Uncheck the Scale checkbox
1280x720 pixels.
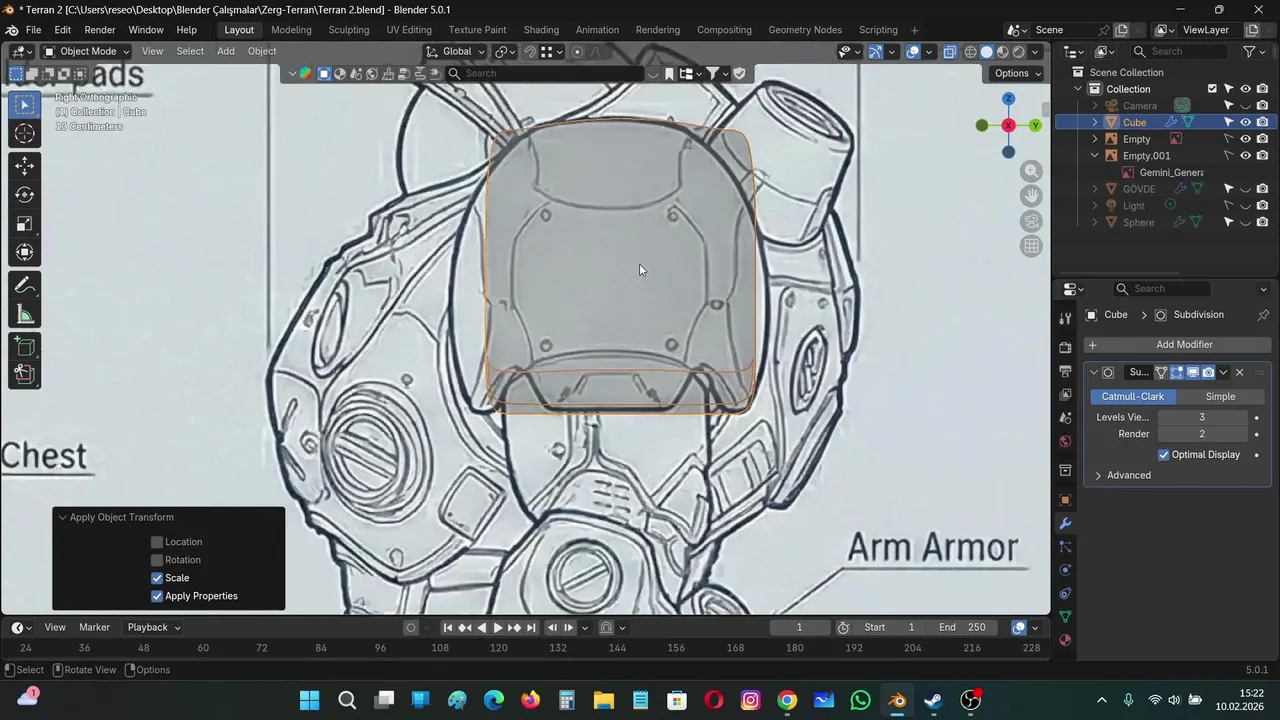click(x=157, y=578)
